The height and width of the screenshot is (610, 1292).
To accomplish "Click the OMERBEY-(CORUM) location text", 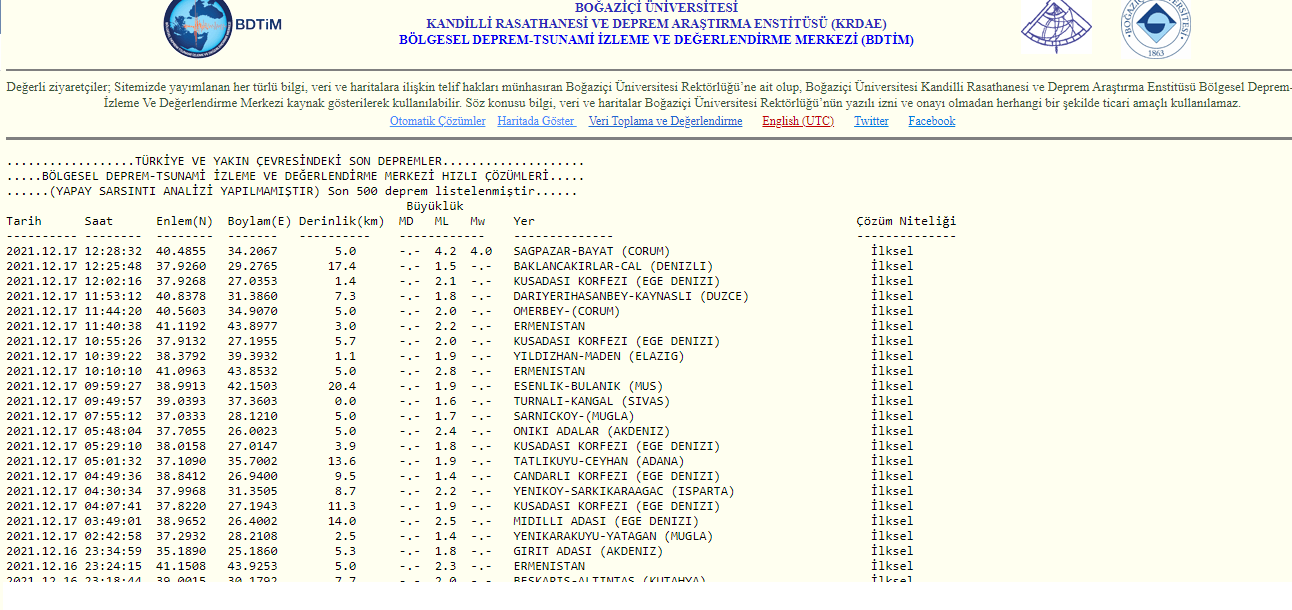I will pyautogui.click(x=567, y=311).
